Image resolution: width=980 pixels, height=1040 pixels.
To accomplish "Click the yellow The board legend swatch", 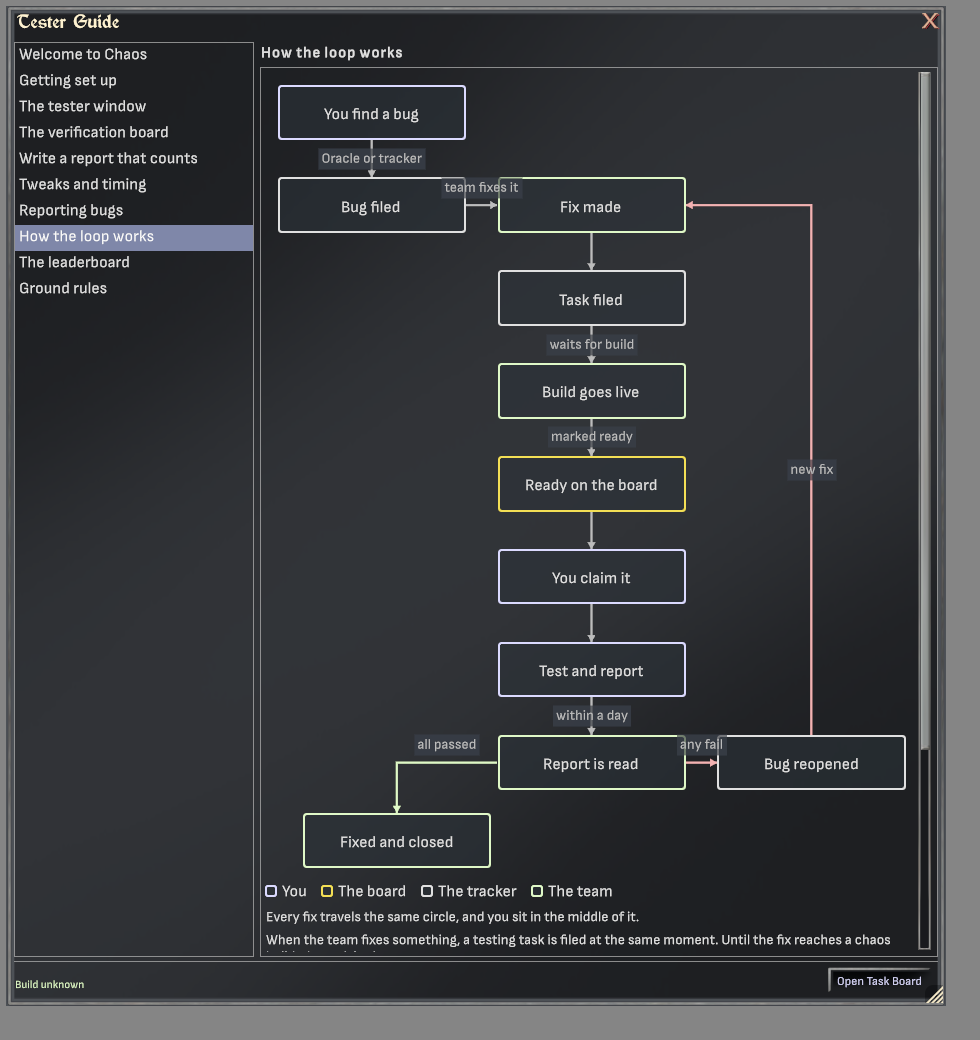I will point(327,891).
